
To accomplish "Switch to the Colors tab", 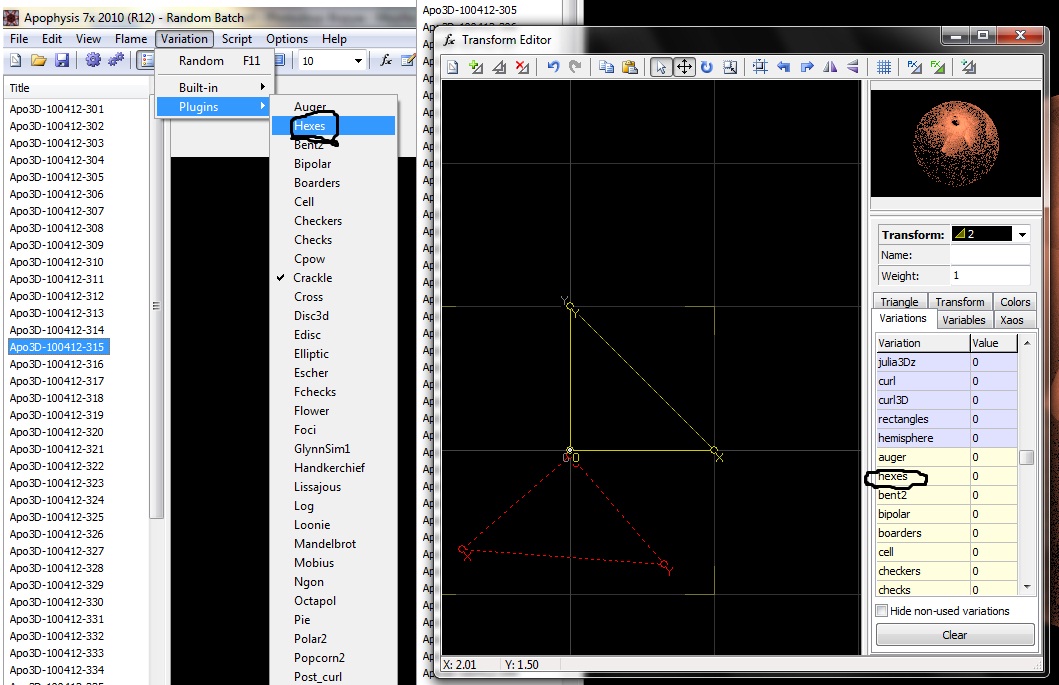I will pos(1014,301).
